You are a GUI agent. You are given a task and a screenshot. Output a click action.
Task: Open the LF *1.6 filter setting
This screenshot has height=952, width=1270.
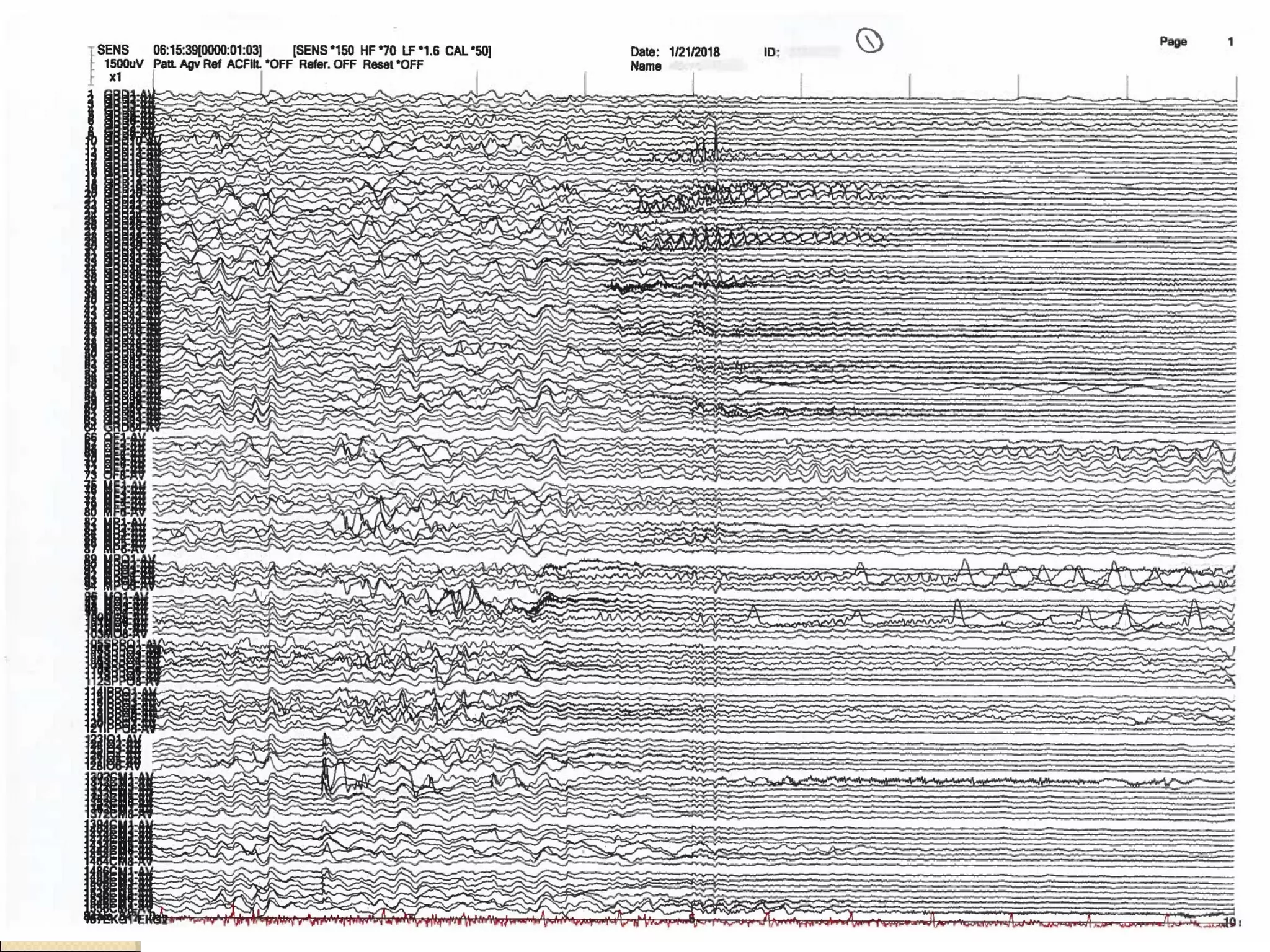pyautogui.click(x=420, y=51)
